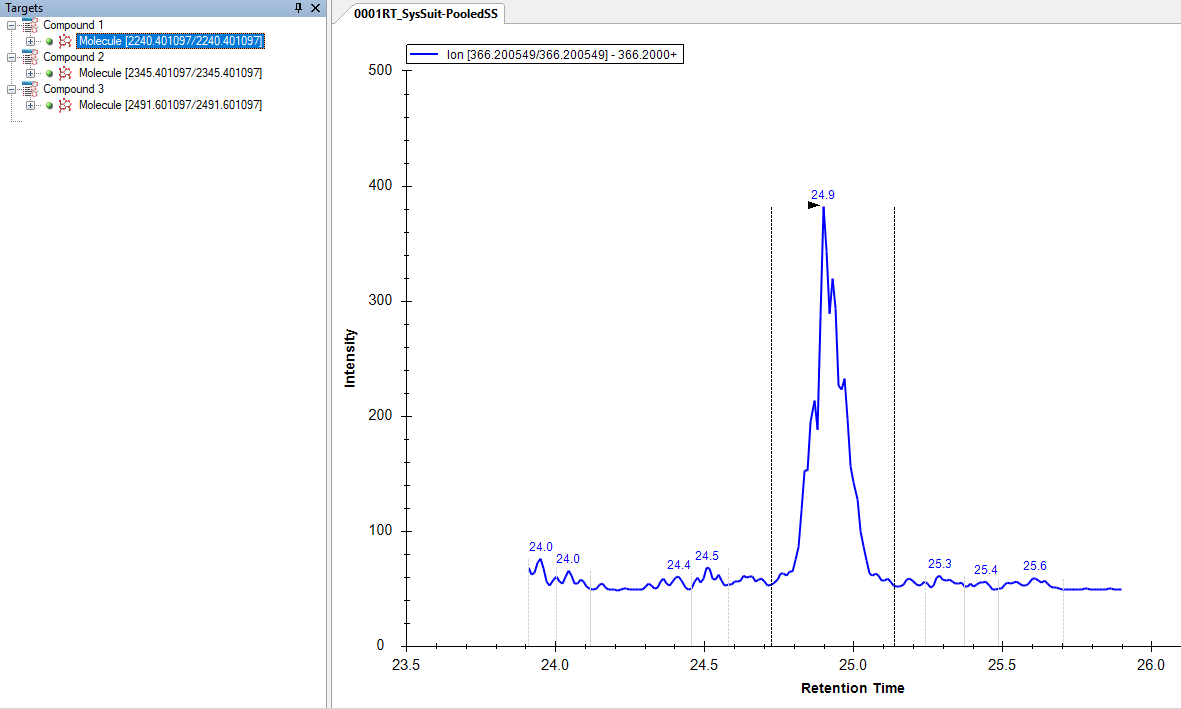Click the Retention Time axis title
1181x709 pixels.
coord(852,688)
